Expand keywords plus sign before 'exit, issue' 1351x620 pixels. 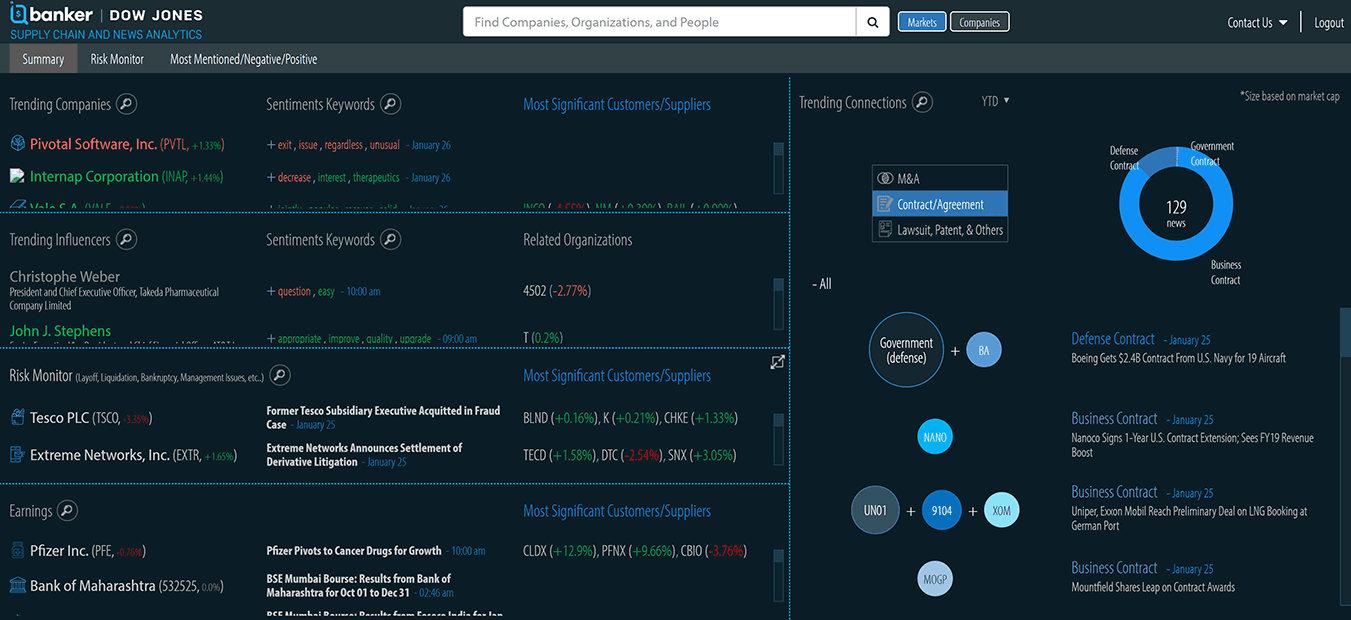(x=271, y=145)
